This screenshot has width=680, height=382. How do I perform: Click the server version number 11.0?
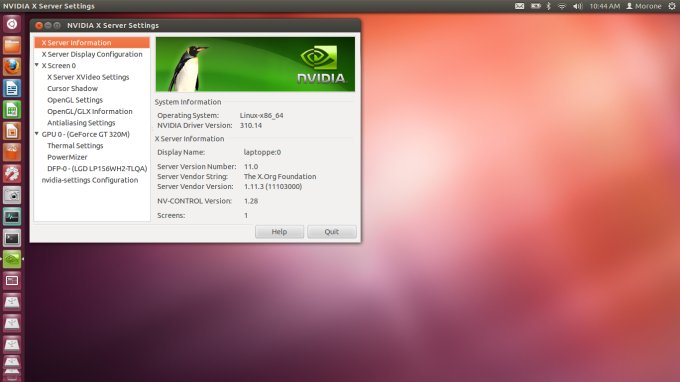251,167
